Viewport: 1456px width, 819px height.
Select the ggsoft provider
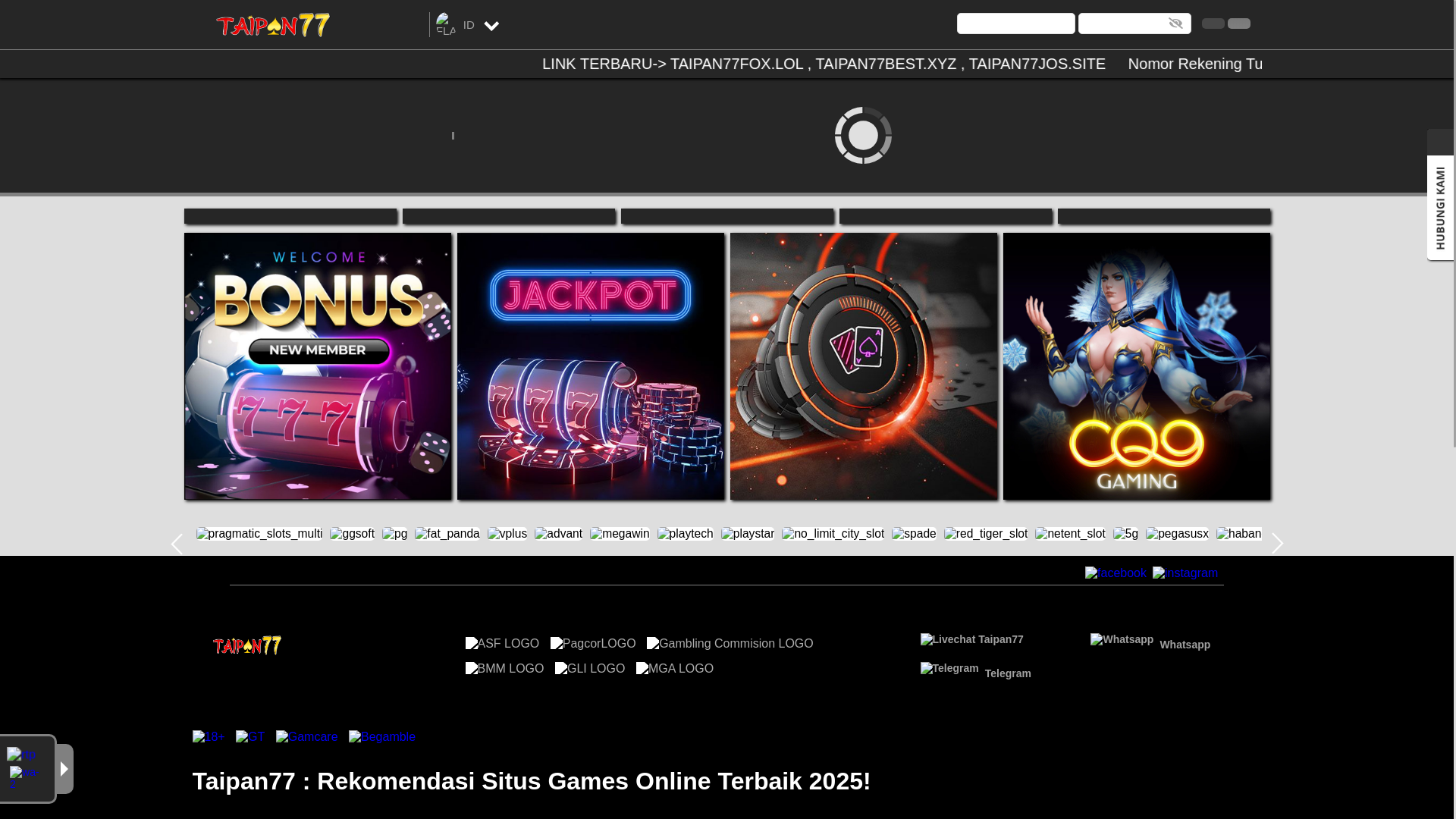[352, 534]
